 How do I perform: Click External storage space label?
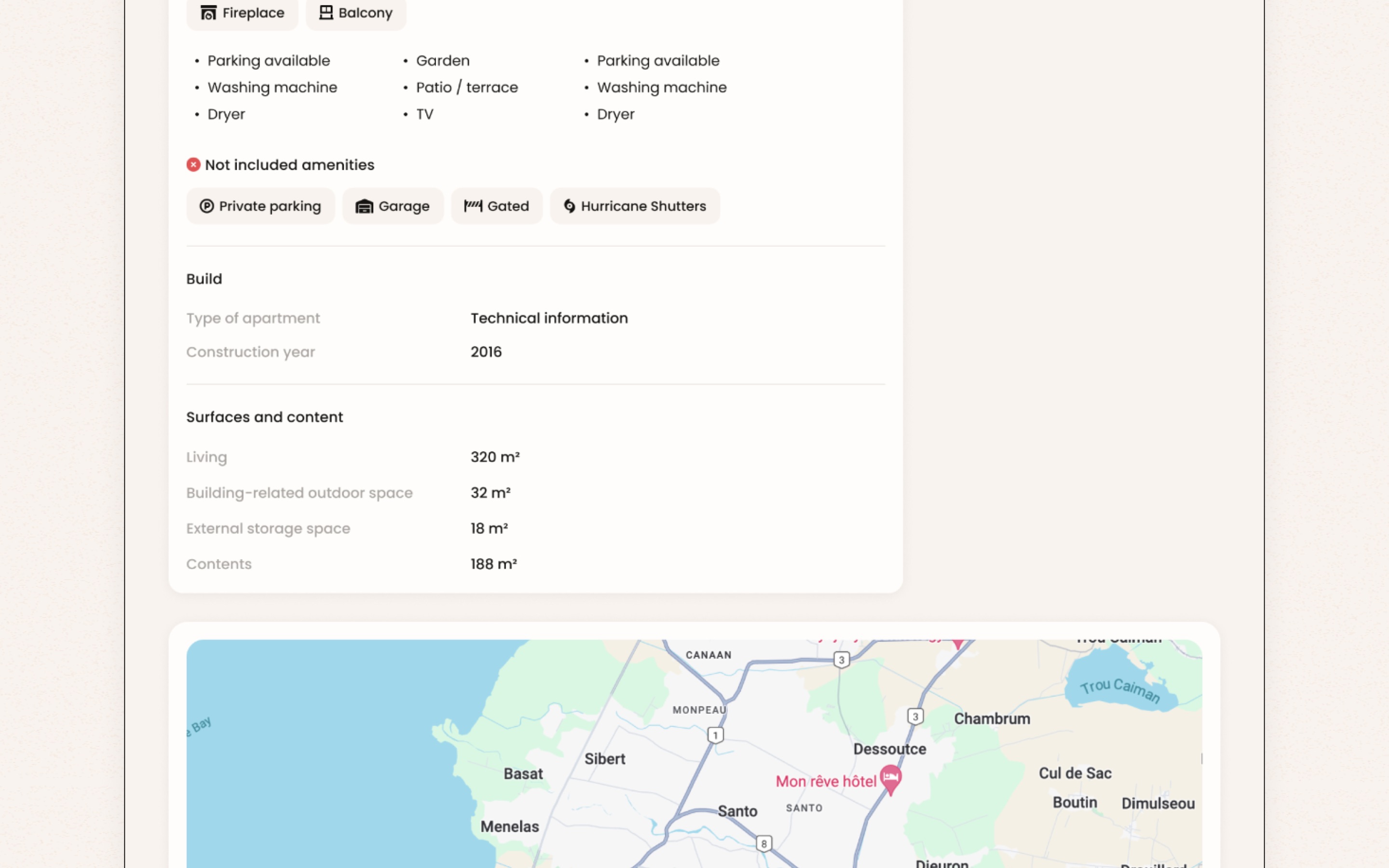(x=268, y=529)
